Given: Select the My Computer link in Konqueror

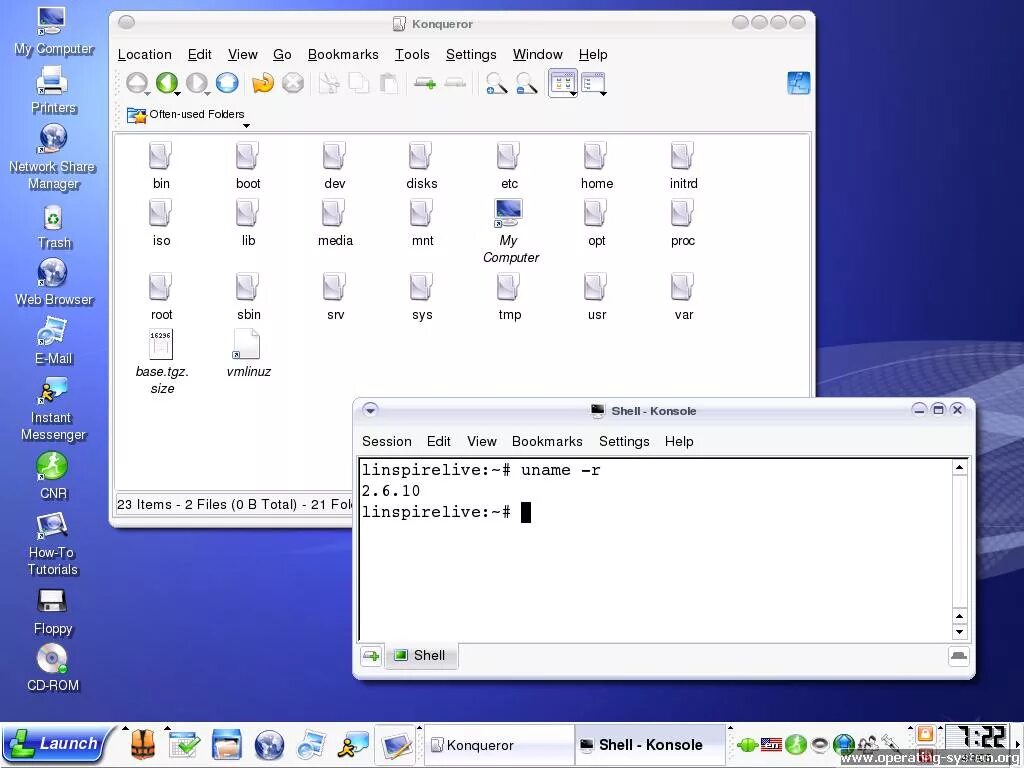Looking at the screenshot, I should (x=510, y=231).
